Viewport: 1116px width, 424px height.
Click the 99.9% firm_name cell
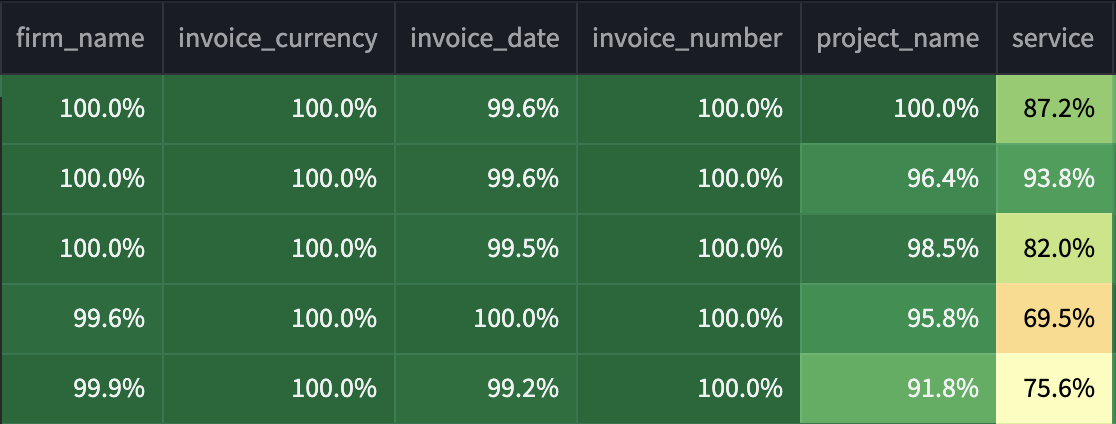point(82,389)
